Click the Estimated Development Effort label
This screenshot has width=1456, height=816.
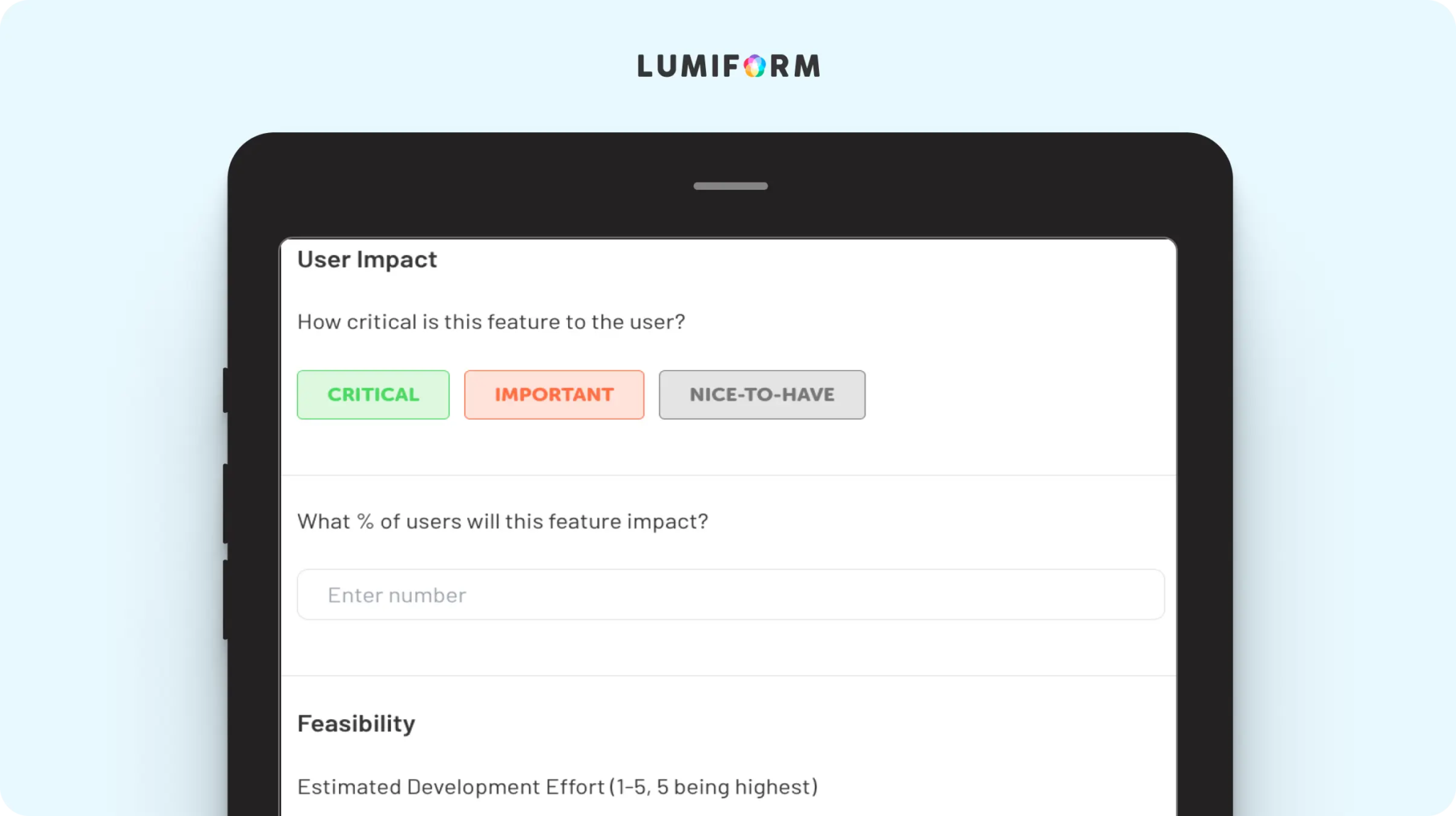pos(558,787)
